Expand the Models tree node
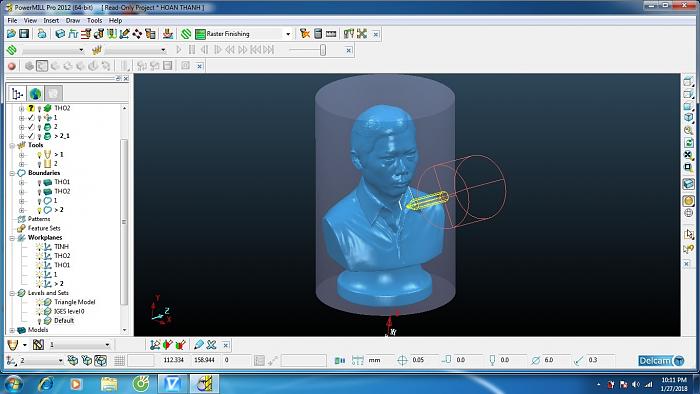 12,330
